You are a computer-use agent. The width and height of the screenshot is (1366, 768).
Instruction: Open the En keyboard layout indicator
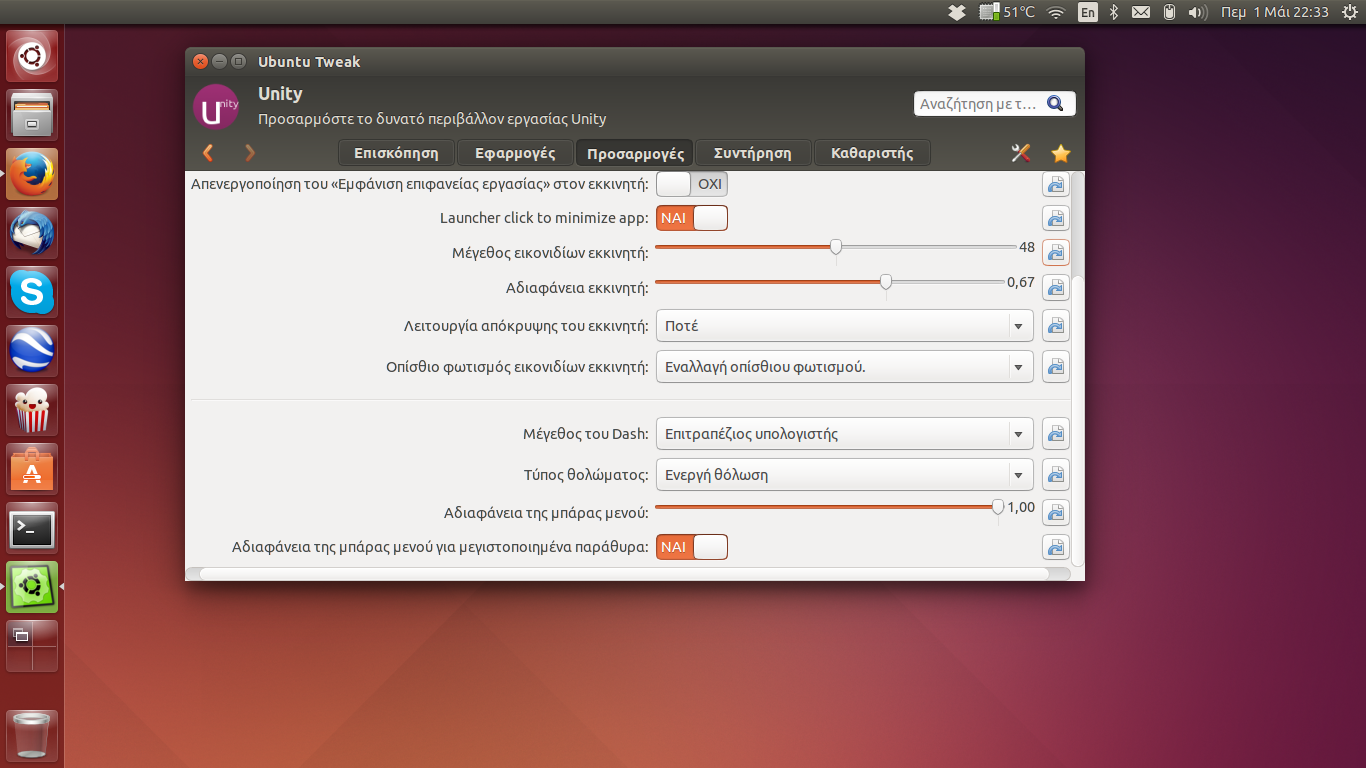coord(1087,12)
